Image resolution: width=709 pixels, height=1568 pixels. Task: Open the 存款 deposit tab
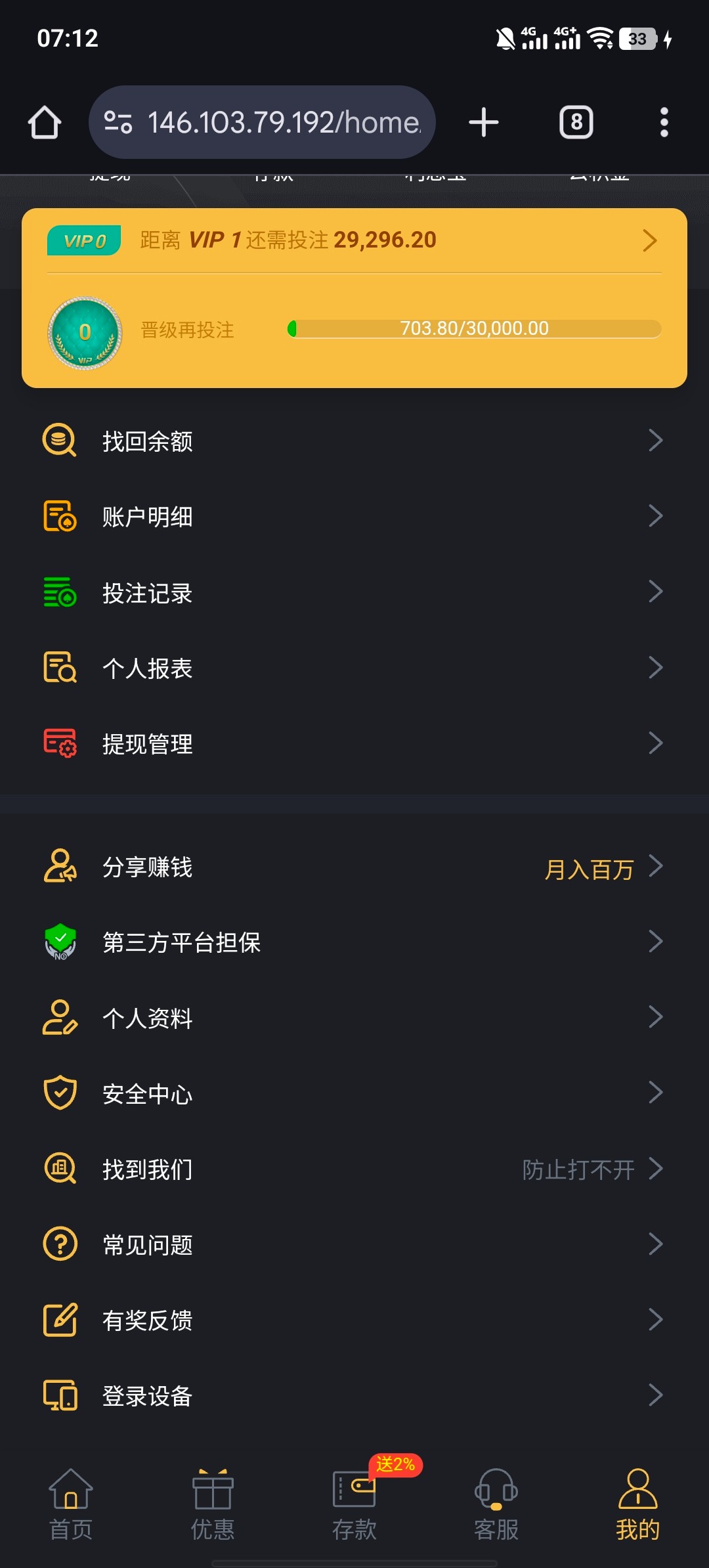click(x=354, y=1505)
